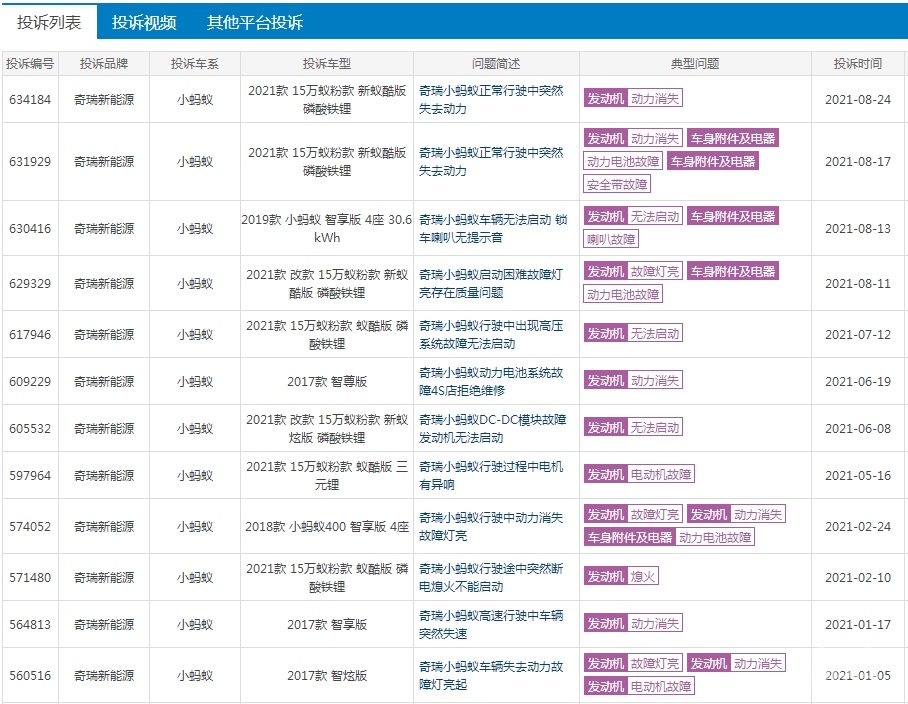Click the 投诉时间 column header

click(x=858, y=64)
